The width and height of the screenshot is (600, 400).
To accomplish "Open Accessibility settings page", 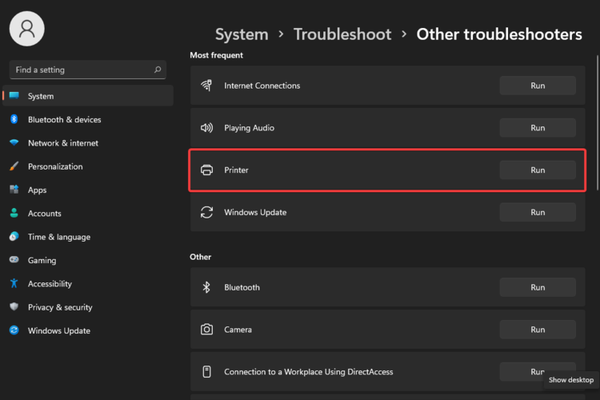I will point(49,284).
